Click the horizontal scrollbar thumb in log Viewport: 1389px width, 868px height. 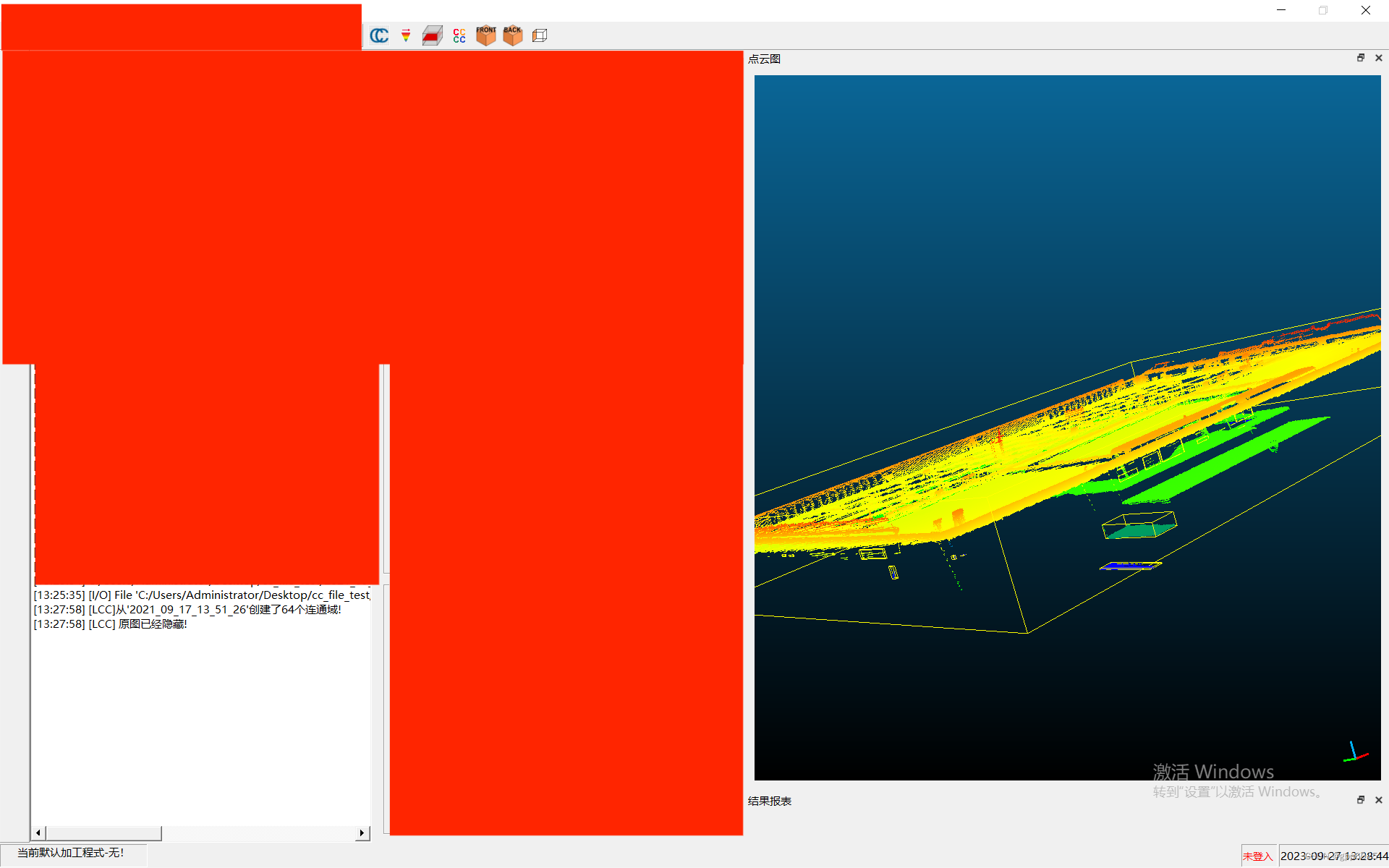coord(103,833)
